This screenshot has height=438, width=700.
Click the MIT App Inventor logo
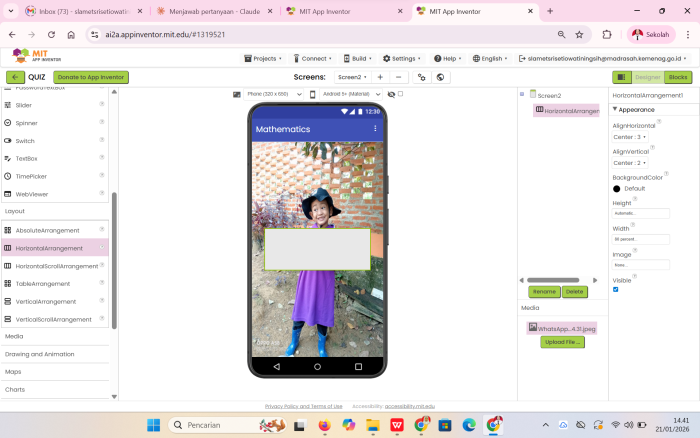37,56
